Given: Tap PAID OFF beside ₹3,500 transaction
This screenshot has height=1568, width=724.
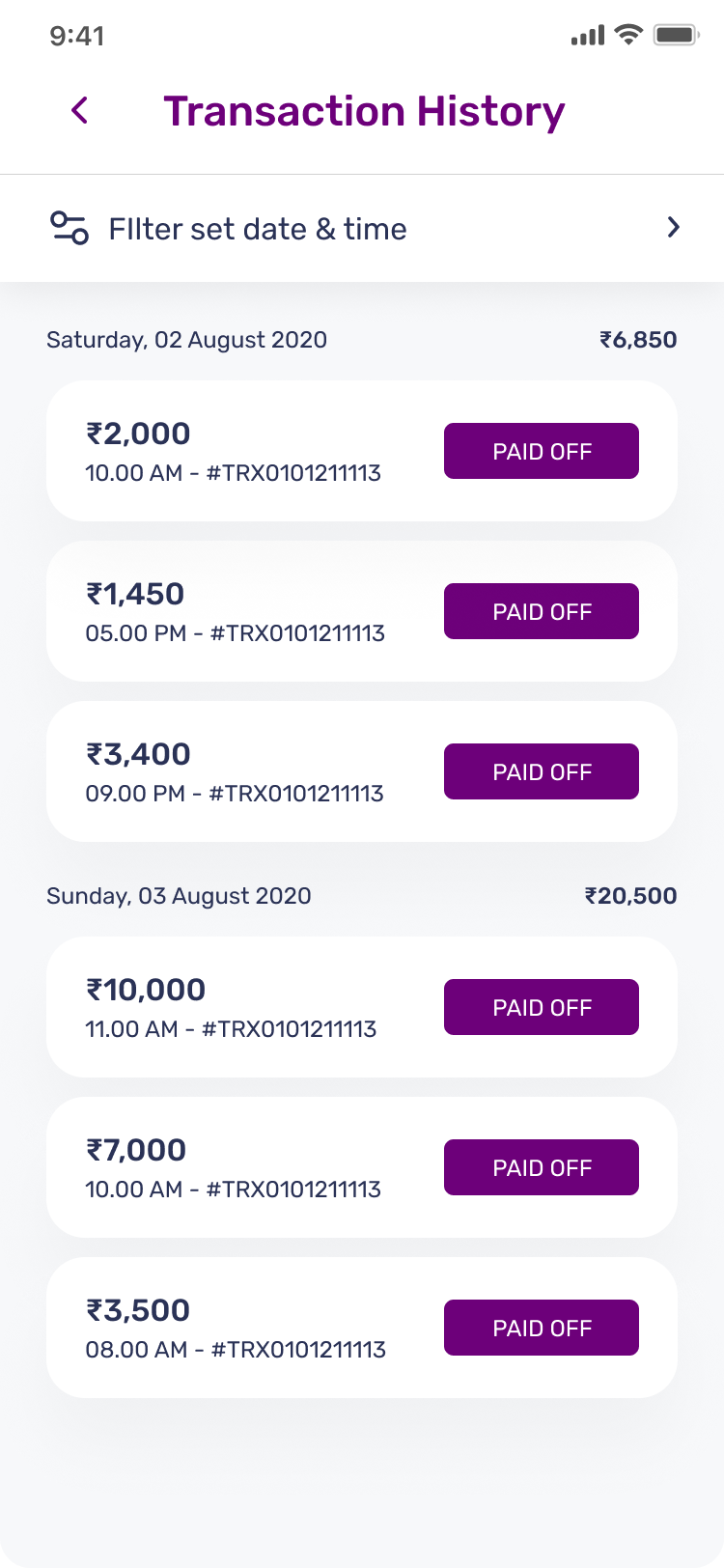Looking at the screenshot, I should (542, 1328).
